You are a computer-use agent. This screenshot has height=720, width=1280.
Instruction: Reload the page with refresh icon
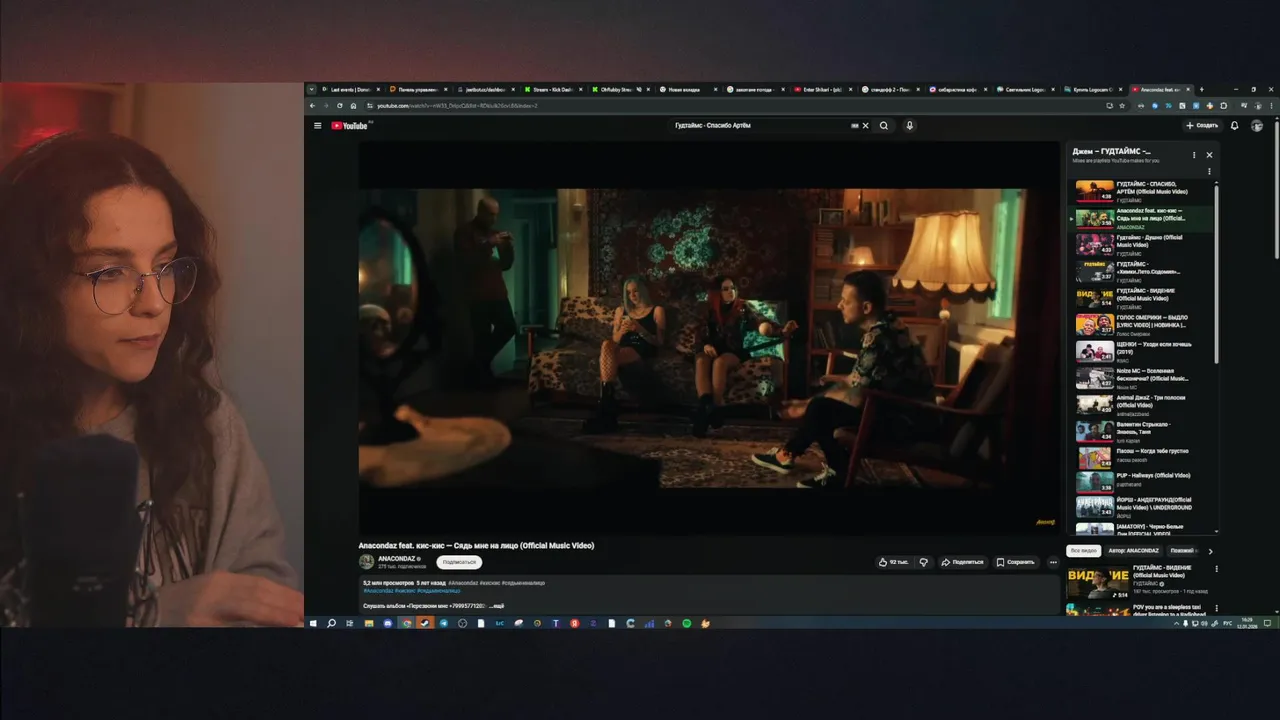pyautogui.click(x=340, y=105)
